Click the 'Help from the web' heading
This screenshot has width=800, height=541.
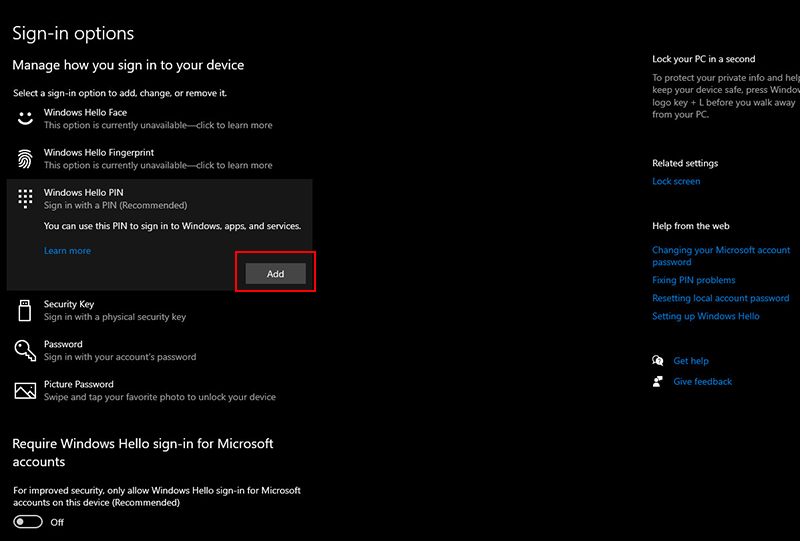[691, 226]
